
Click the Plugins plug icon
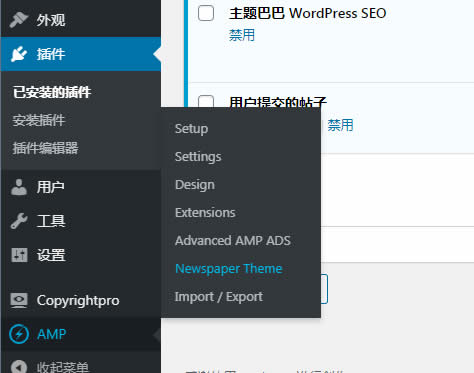coord(19,54)
